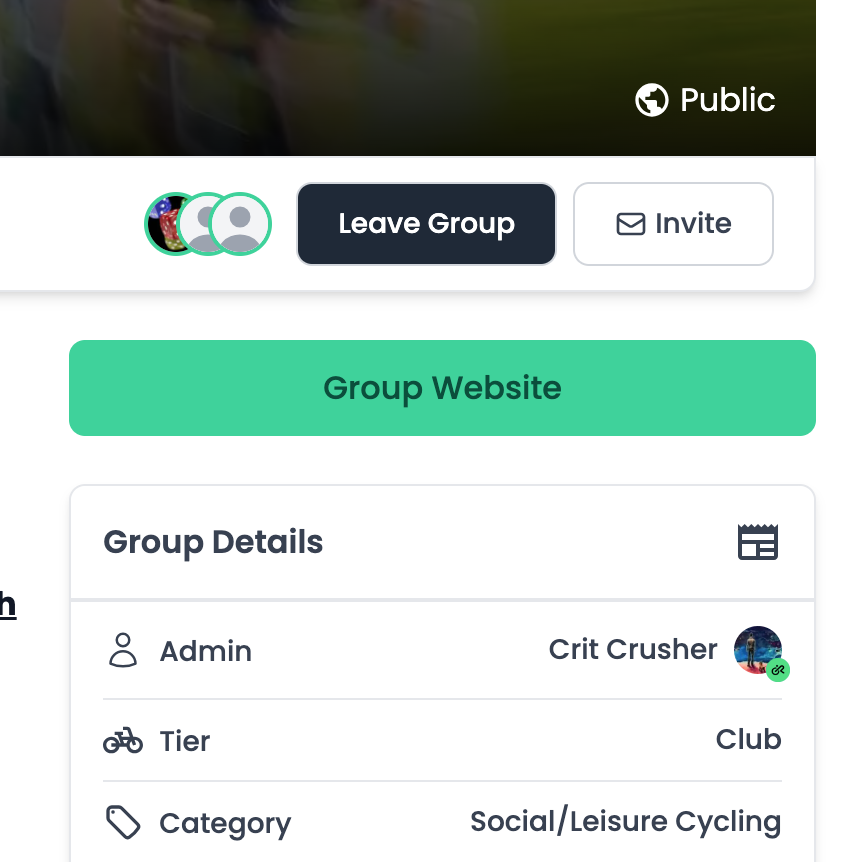Select Social/Leisure Cycling category text
Image resolution: width=860 pixels, height=862 pixels.
pos(626,821)
